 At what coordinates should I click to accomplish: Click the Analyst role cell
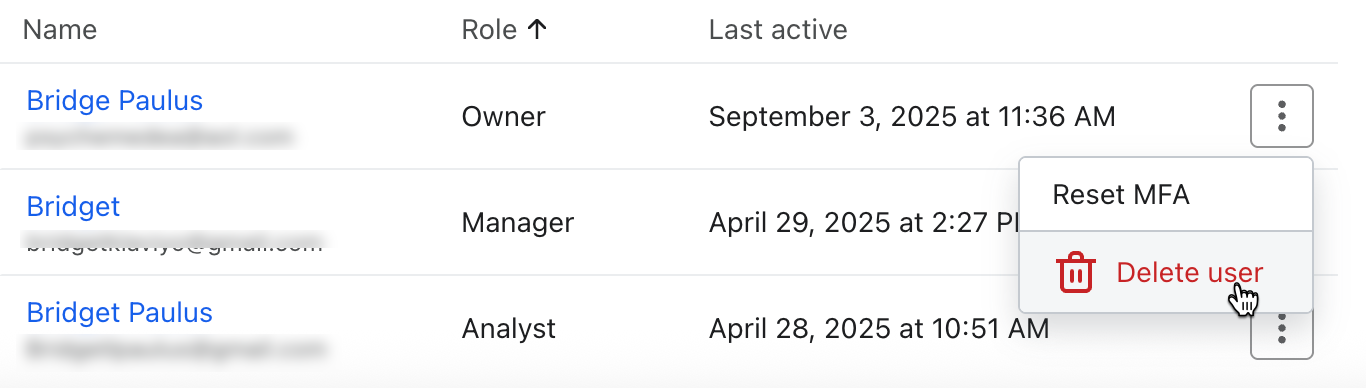[508, 328]
